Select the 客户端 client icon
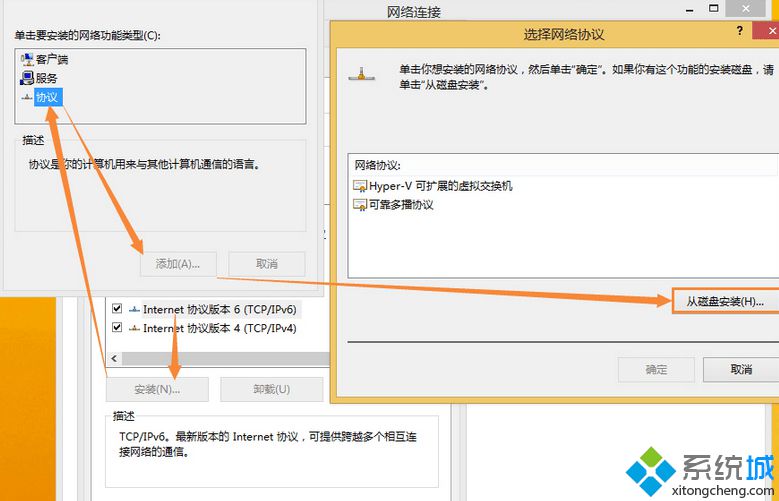Viewport: 779px width, 501px height. point(26,59)
